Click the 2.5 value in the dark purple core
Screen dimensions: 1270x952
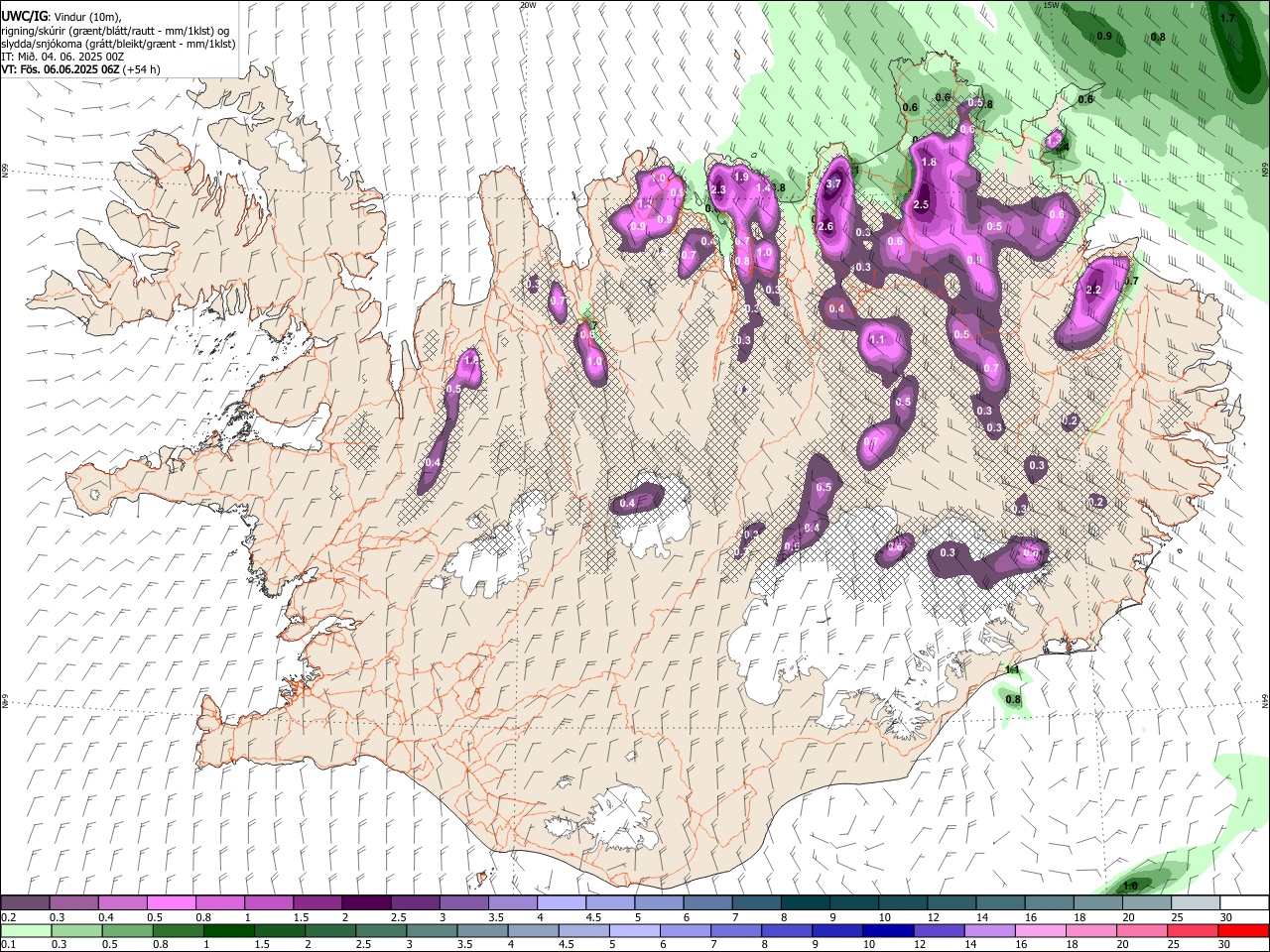pos(921,204)
